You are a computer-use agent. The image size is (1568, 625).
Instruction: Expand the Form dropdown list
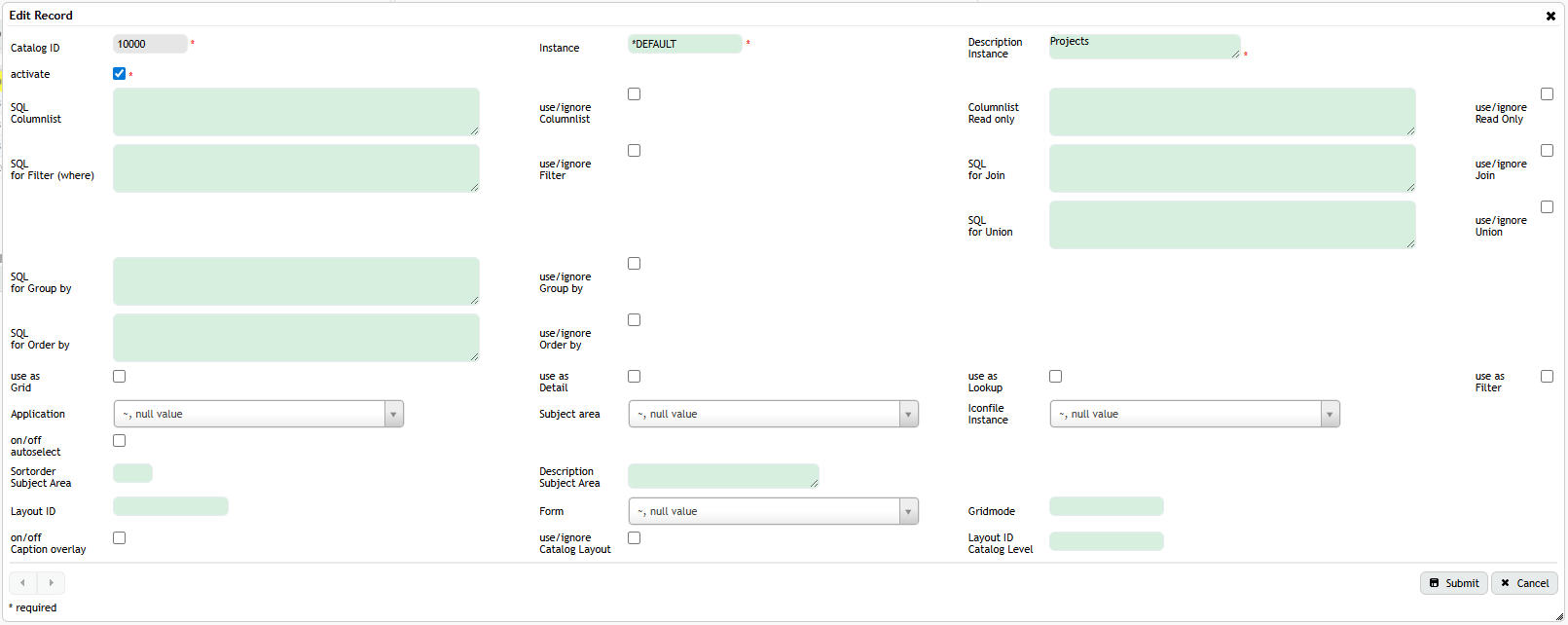[773, 511]
